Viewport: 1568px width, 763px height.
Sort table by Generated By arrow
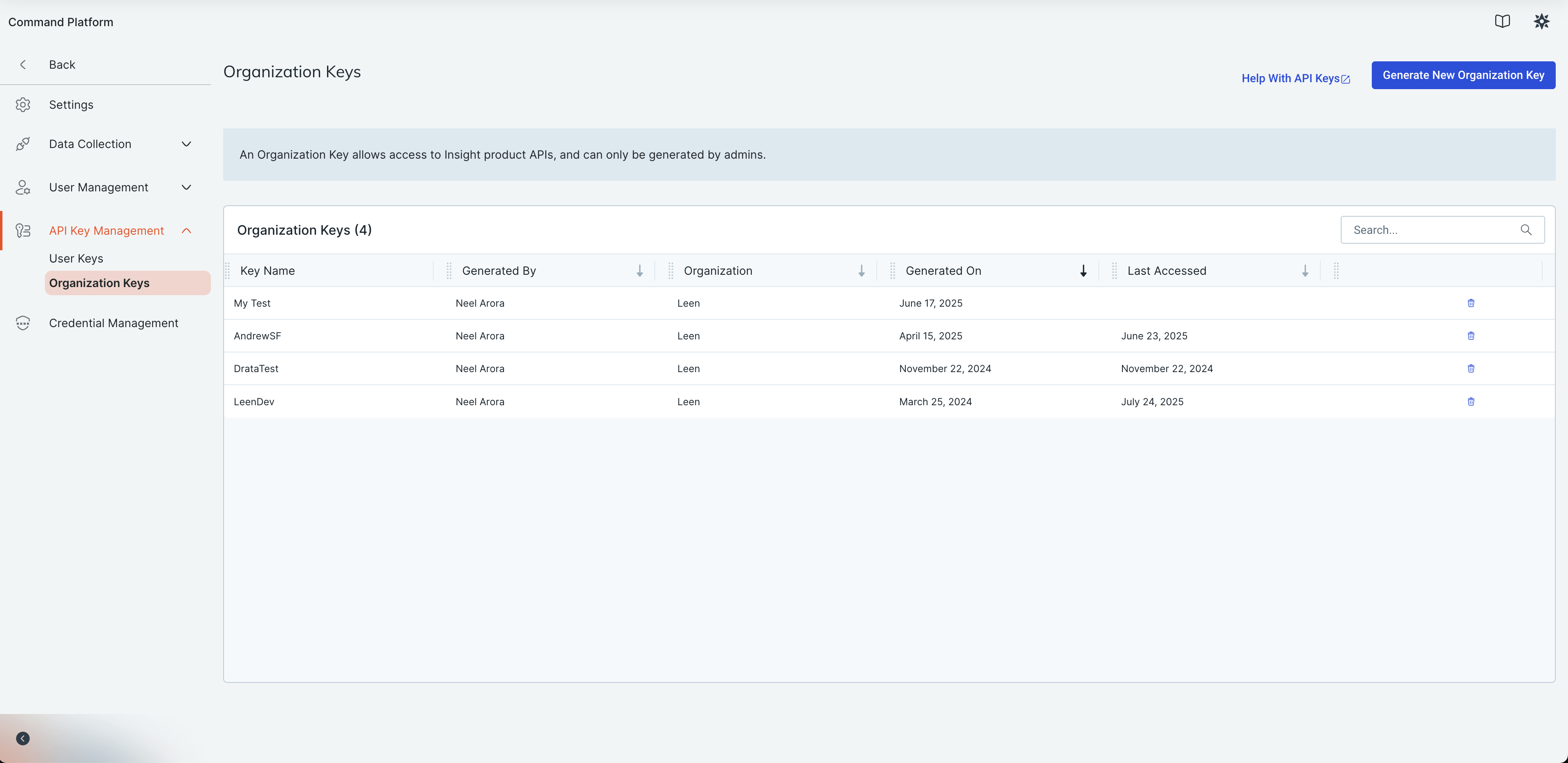tap(639, 271)
